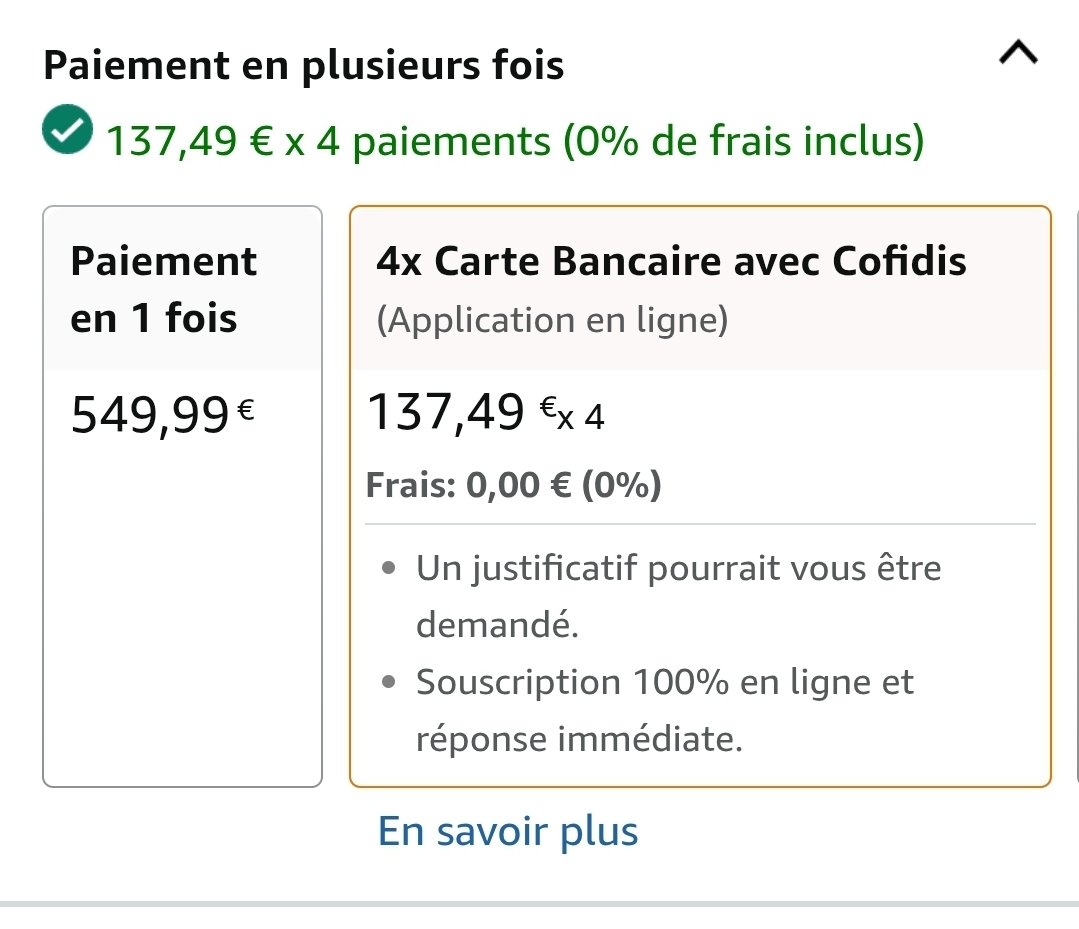The width and height of the screenshot is (1079, 929).
Task: Click the Souscription 100% en ligne note
Action: (664, 710)
